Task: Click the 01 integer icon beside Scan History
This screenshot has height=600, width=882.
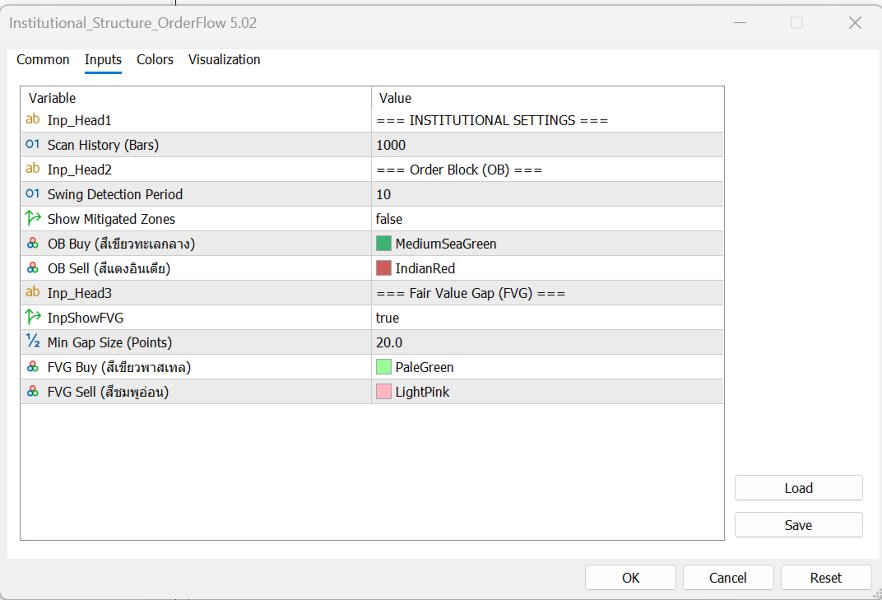Action: click(x=33, y=144)
